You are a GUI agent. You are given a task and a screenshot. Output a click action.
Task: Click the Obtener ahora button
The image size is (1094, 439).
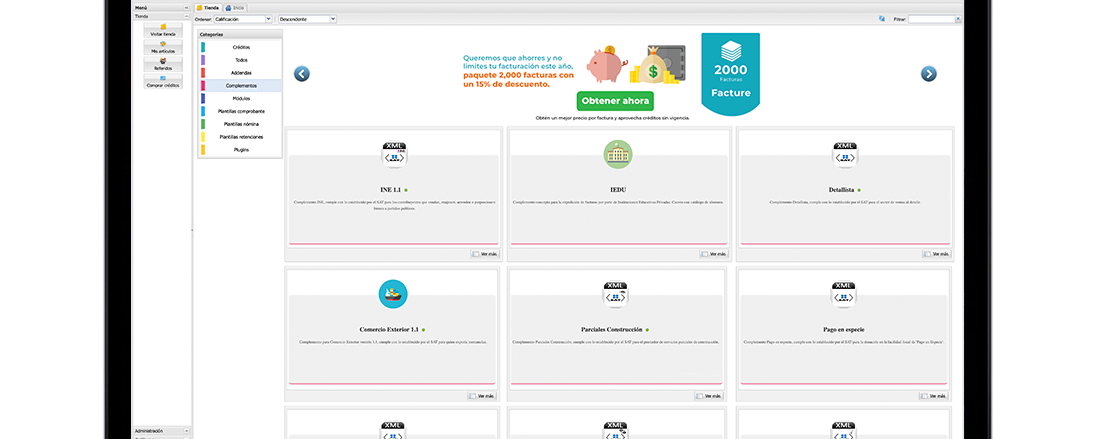tap(615, 101)
